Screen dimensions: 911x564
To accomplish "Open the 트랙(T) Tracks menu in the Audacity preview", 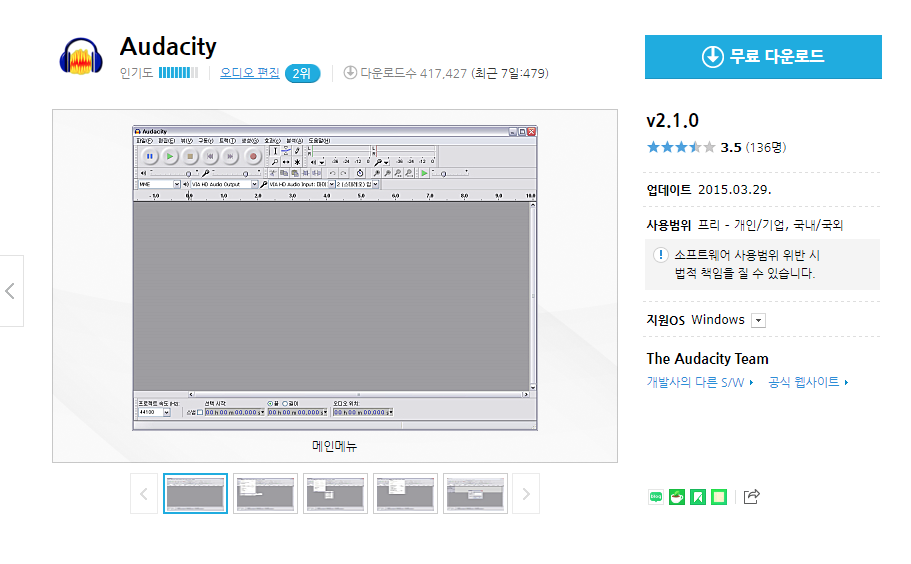I will [x=227, y=141].
